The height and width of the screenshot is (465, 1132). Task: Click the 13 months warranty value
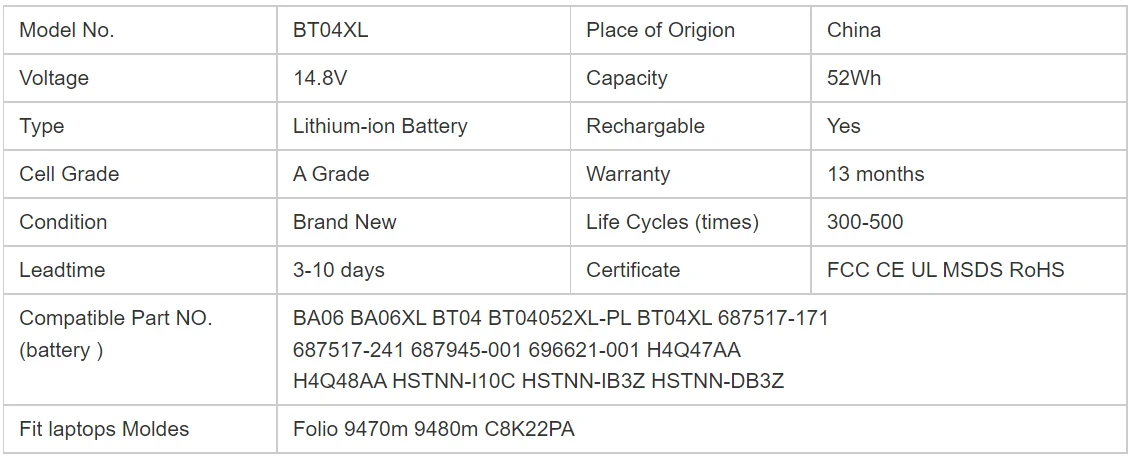pos(876,174)
